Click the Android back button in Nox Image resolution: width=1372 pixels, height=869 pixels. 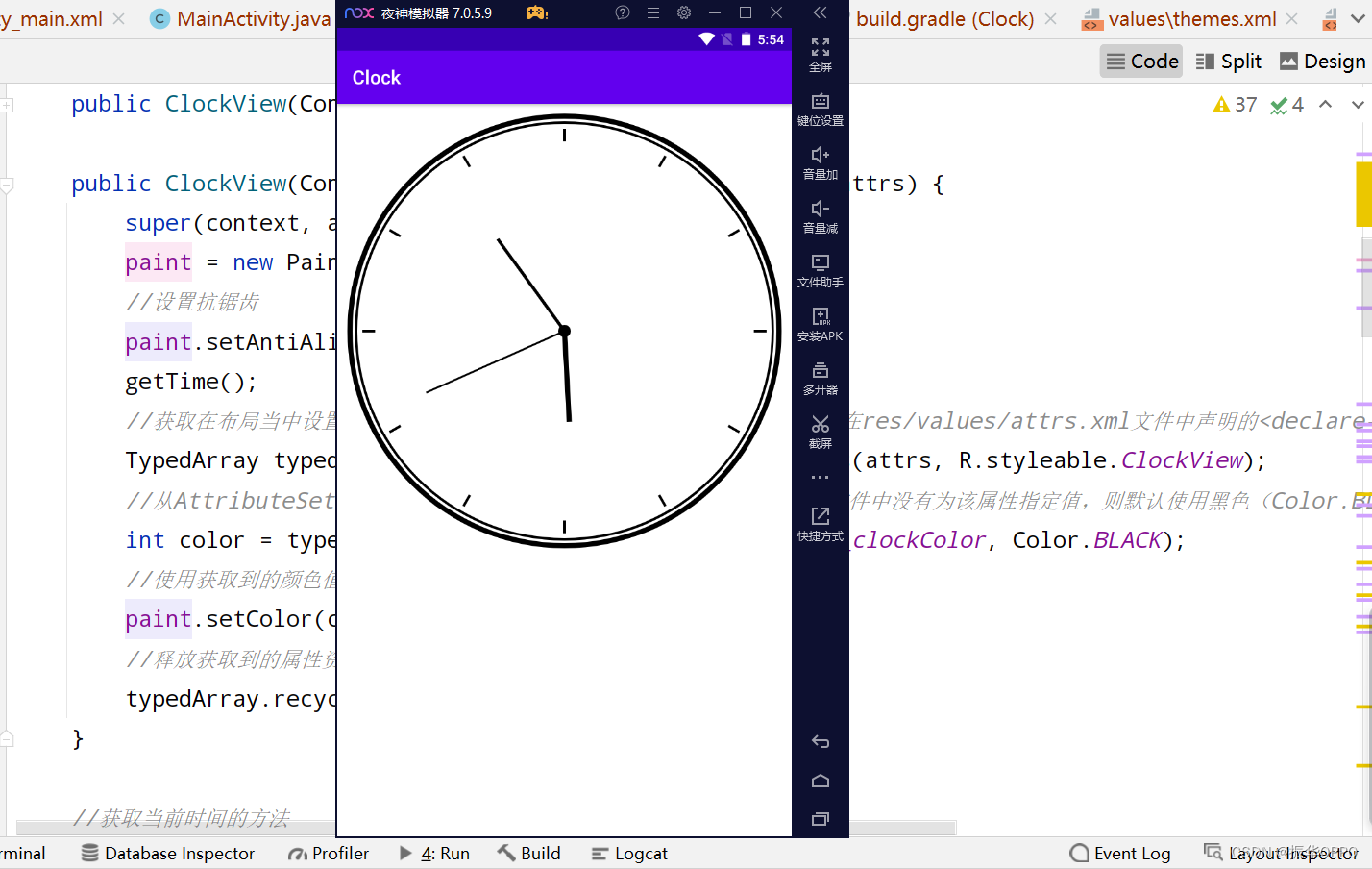coord(821,741)
